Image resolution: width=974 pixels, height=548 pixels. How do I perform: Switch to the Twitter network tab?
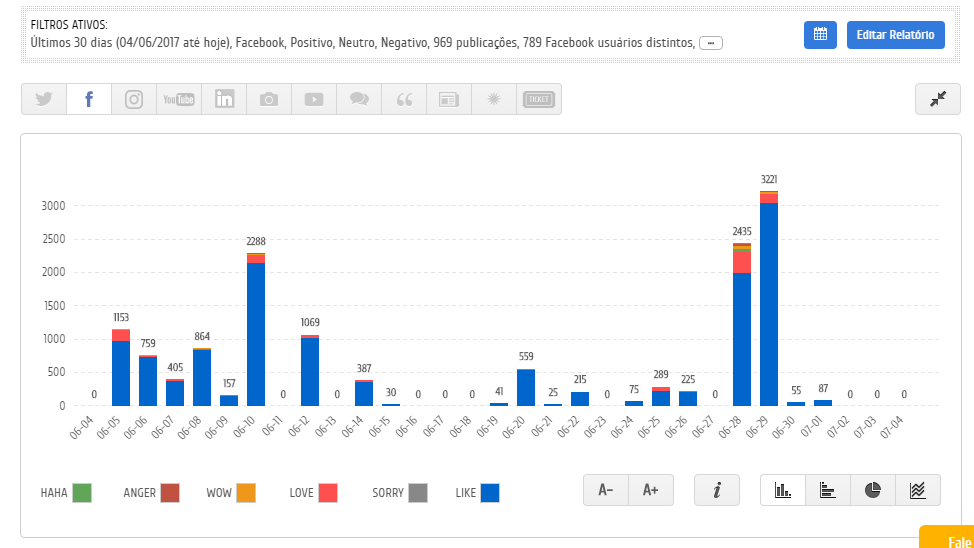pos(44,99)
